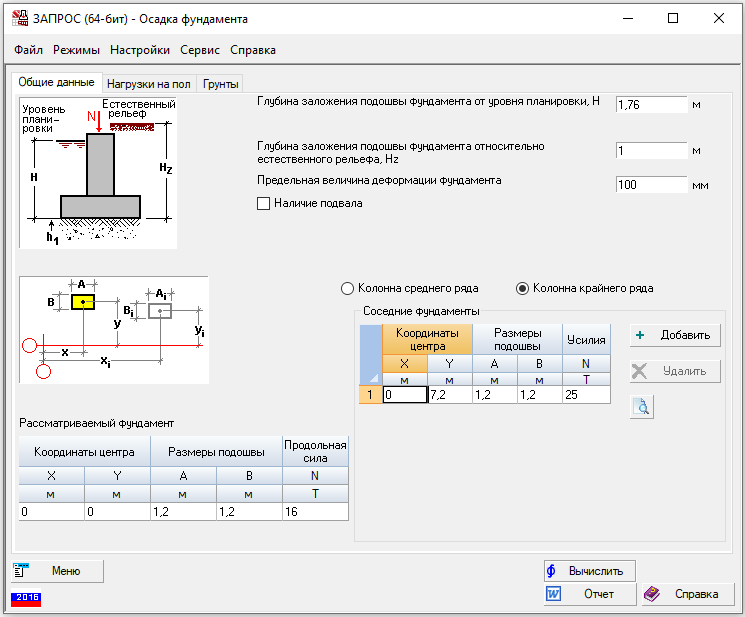The height and width of the screenshot is (617, 745).
Task: Switch to Нагрузки на пол tab
Action: click(148, 84)
